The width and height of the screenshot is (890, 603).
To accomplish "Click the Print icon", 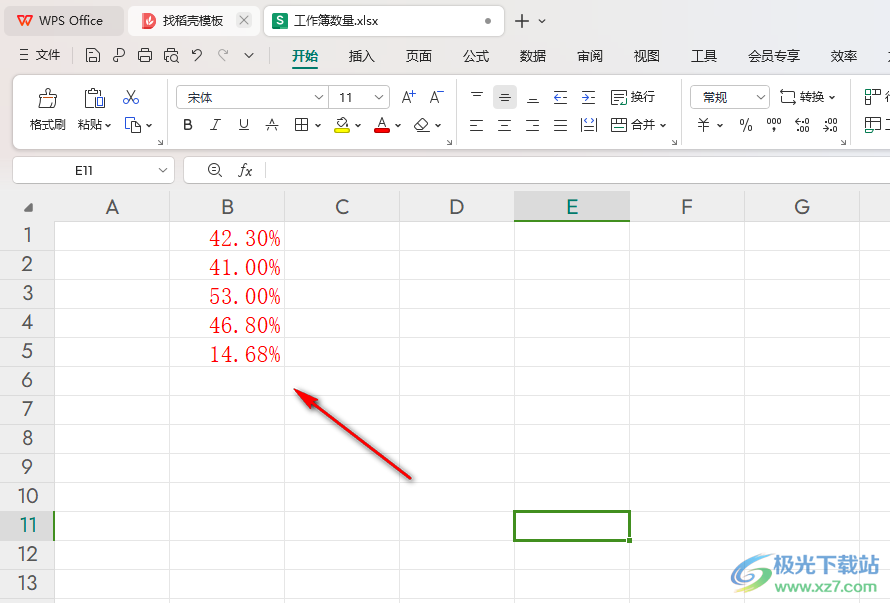I will coord(145,55).
